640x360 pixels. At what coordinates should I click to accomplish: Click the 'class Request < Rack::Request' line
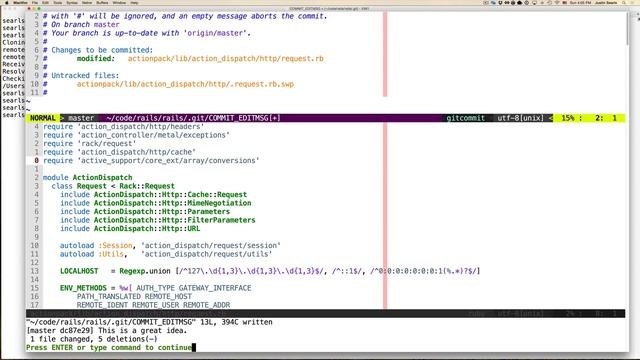click(113, 186)
